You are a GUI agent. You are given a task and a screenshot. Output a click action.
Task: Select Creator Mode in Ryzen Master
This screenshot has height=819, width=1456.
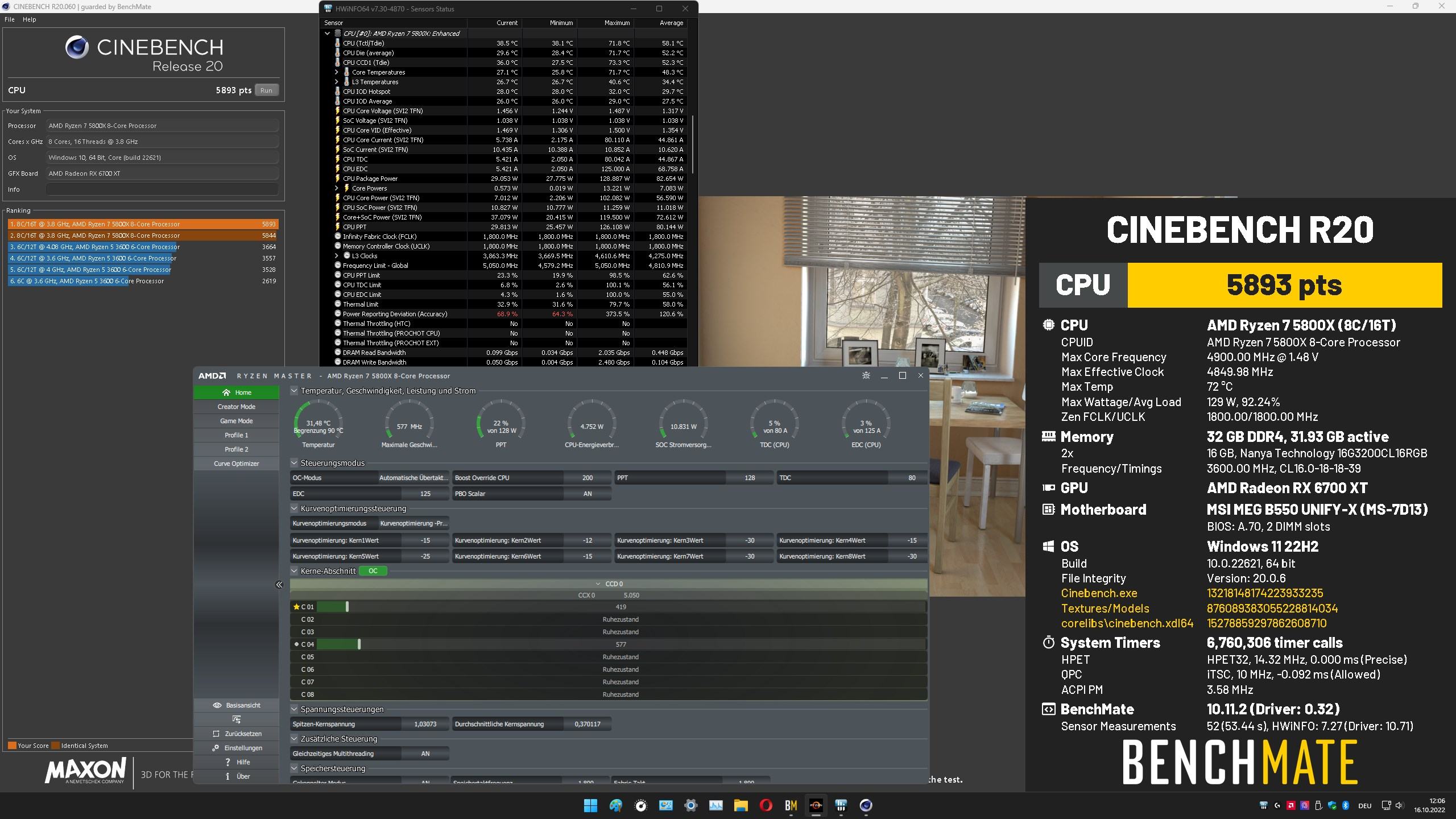coord(237,407)
